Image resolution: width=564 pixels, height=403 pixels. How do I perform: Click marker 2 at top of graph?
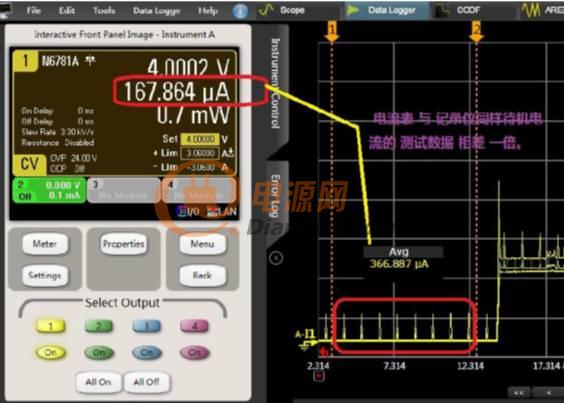click(x=476, y=31)
